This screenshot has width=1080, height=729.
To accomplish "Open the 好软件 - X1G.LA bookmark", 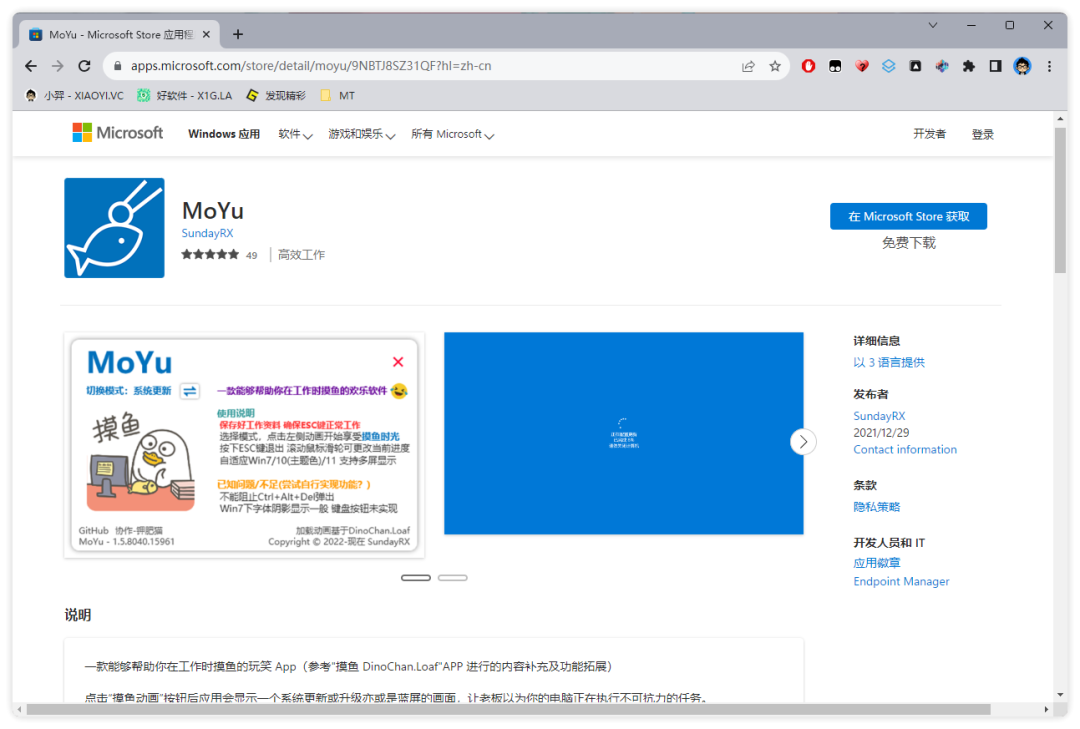I will point(185,96).
